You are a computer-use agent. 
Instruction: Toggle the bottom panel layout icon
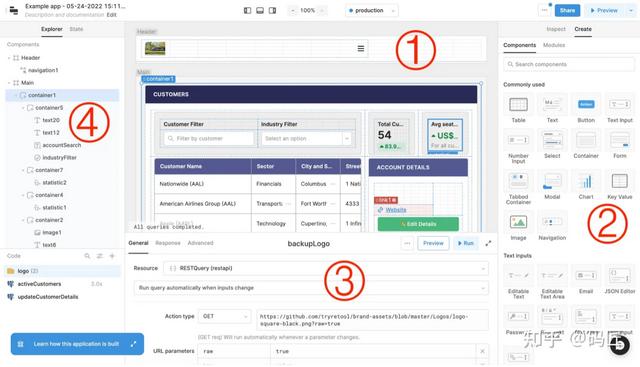(x=260, y=11)
